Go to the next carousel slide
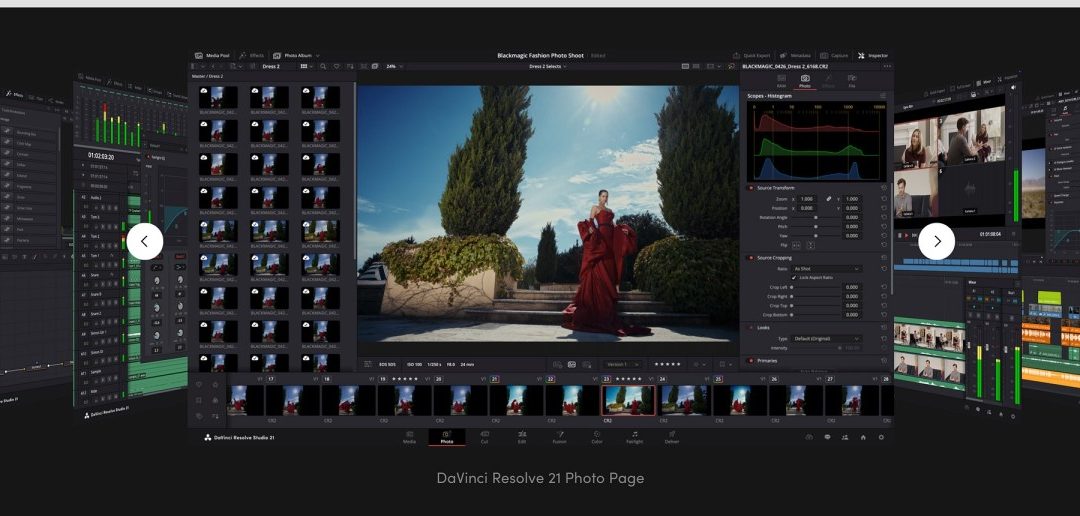The image size is (1080, 516). point(937,241)
